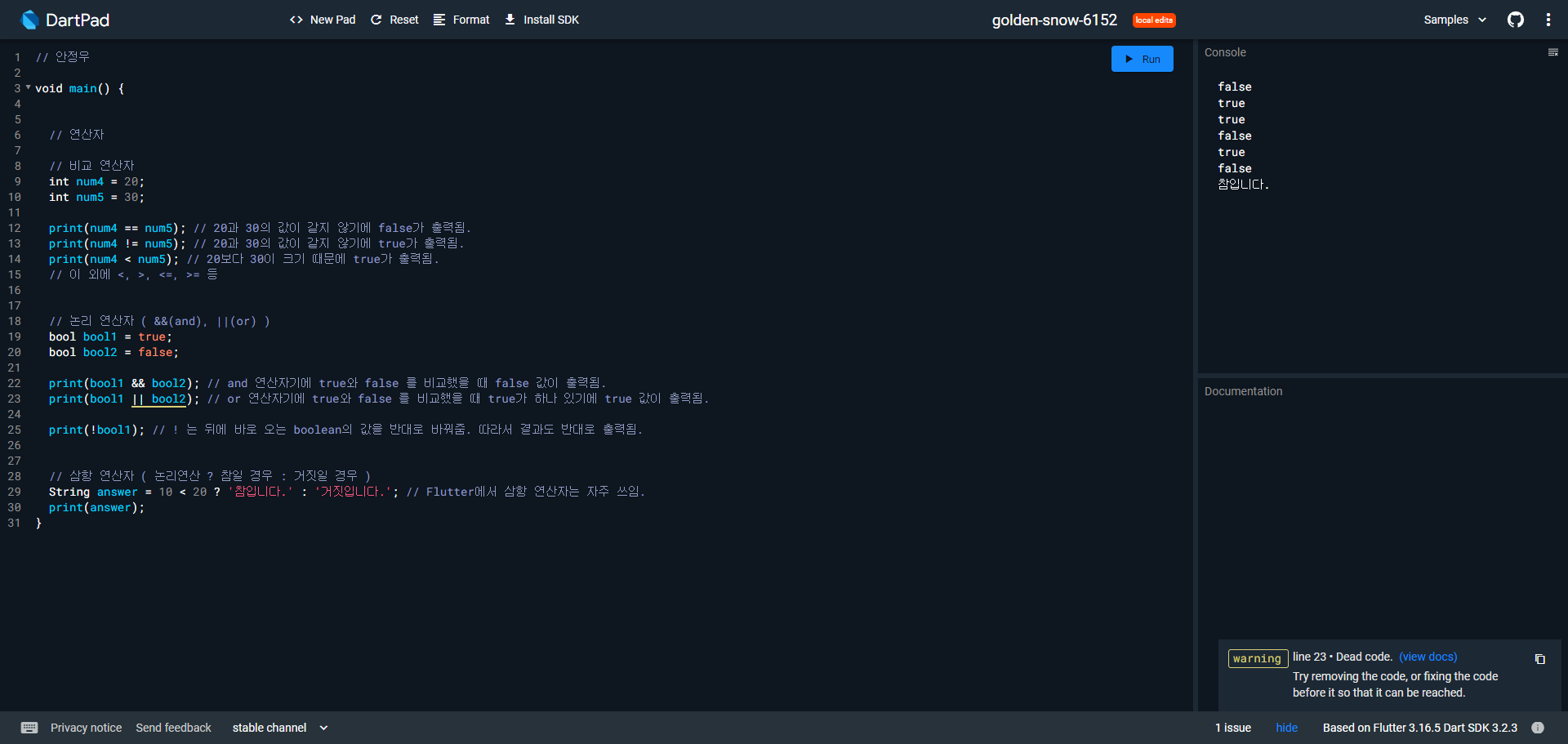Click the underlined '|| bool2' dead code
Image resolution: width=1568 pixels, height=744 pixels.
point(159,399)
